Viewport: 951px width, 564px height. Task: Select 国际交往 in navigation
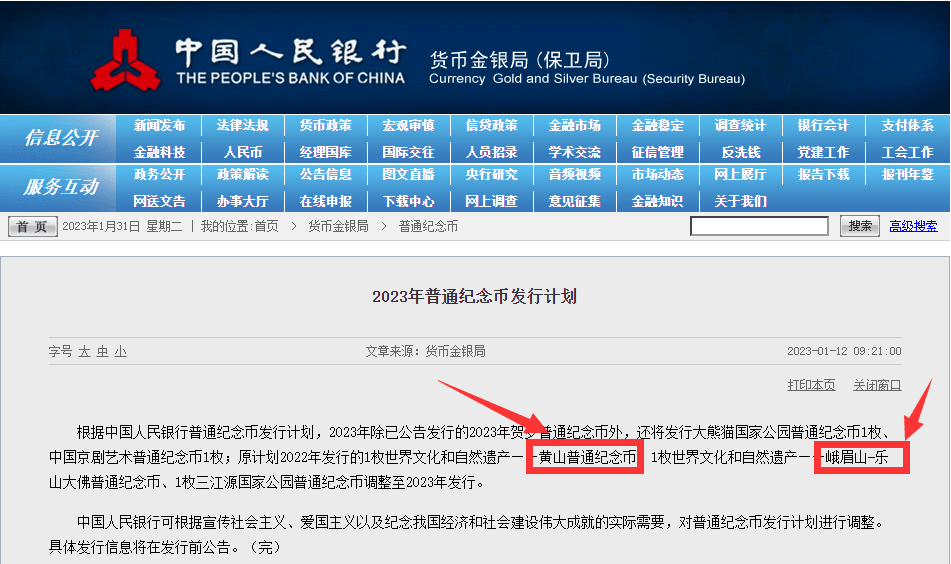pyautogui.click(x=409, y=152)
